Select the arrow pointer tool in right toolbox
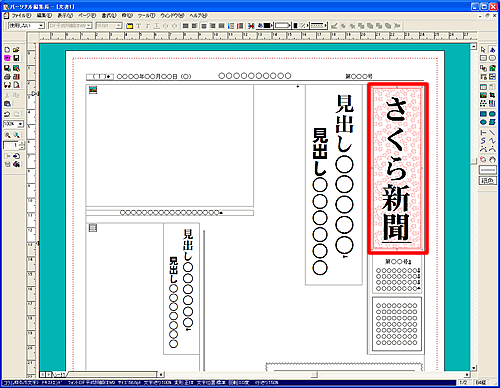The image size is (500, 388). coord(483,50)
